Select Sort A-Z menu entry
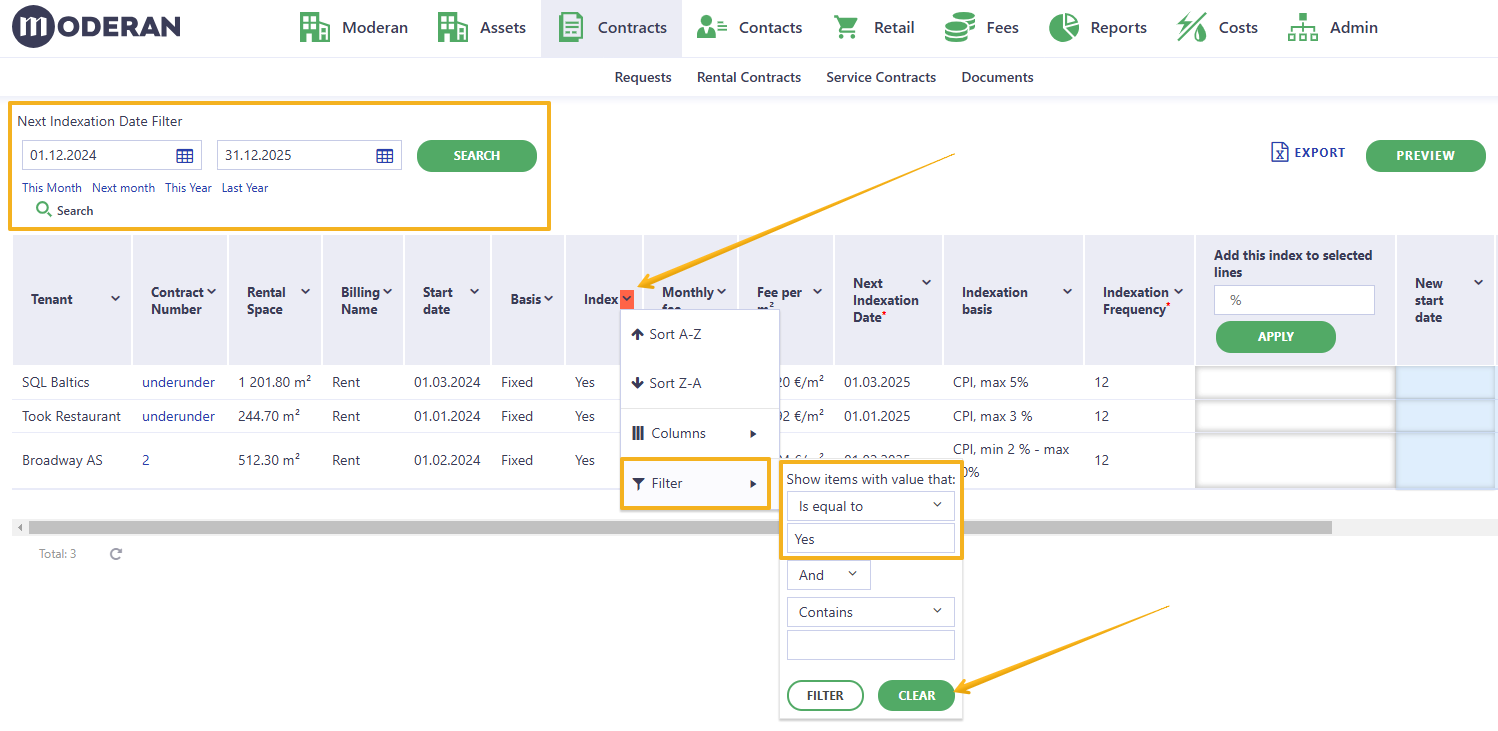 (700, 334)
